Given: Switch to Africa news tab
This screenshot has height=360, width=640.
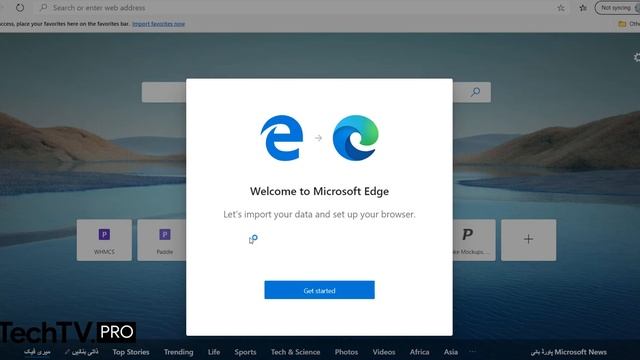Looking at the screenshot, I should [419, 352].
